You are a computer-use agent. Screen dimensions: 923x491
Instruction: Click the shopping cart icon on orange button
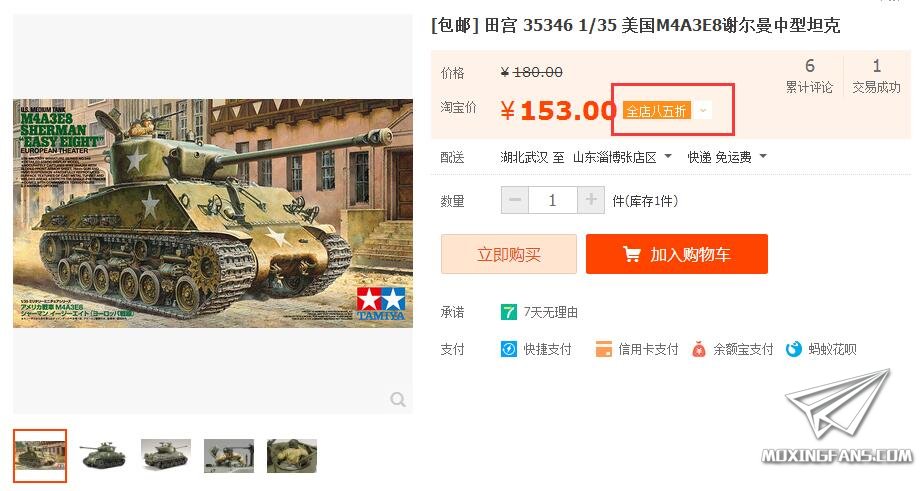(632, 254)
